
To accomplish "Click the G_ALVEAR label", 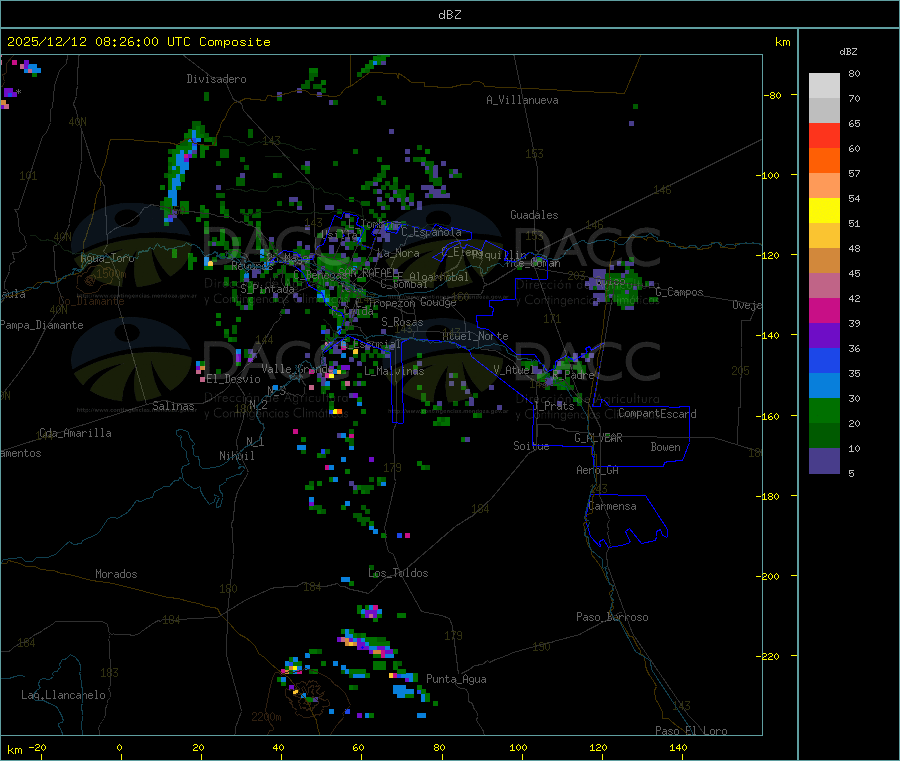I will pyautogui.click(x=599, y=438).
